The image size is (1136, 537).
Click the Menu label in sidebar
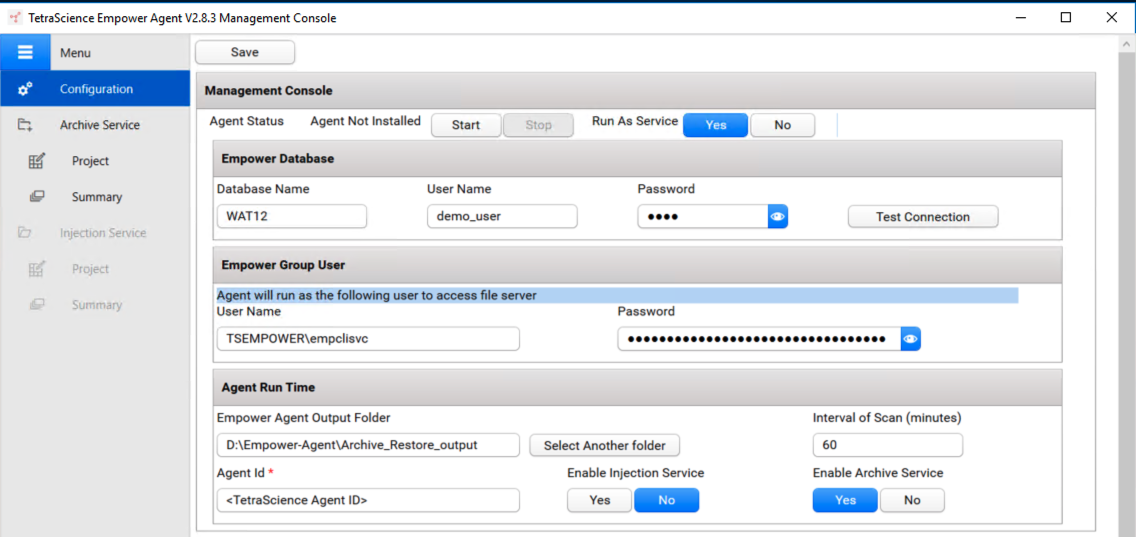pyautogui.click(x=75, y=53)
